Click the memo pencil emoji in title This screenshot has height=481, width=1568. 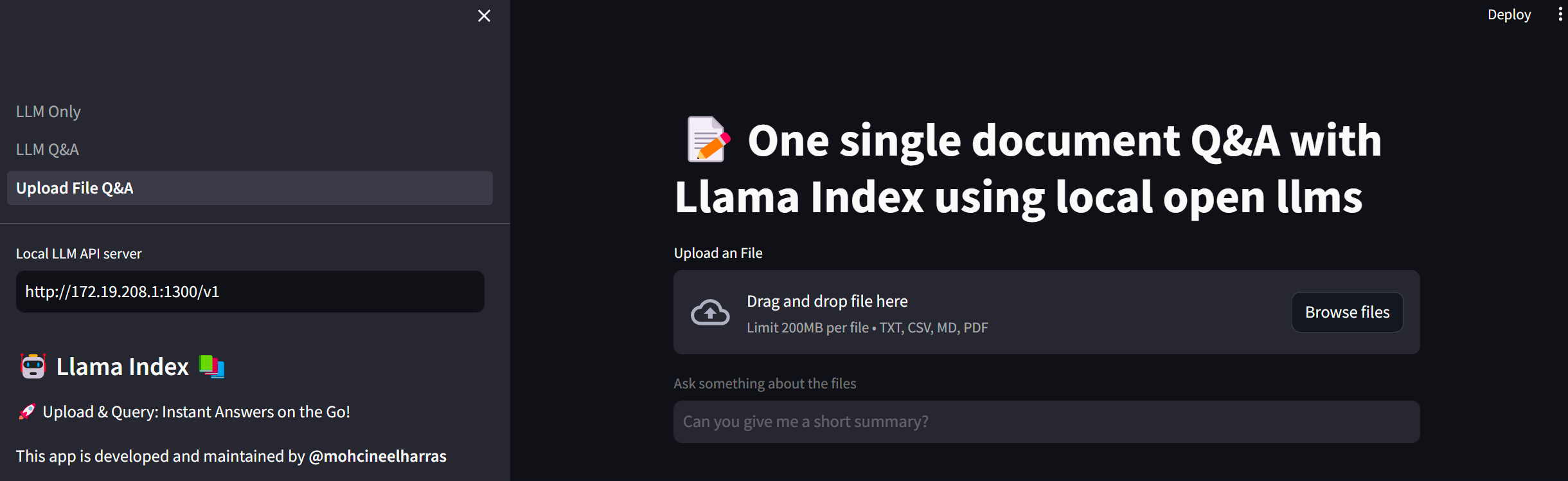click(708, 139)
